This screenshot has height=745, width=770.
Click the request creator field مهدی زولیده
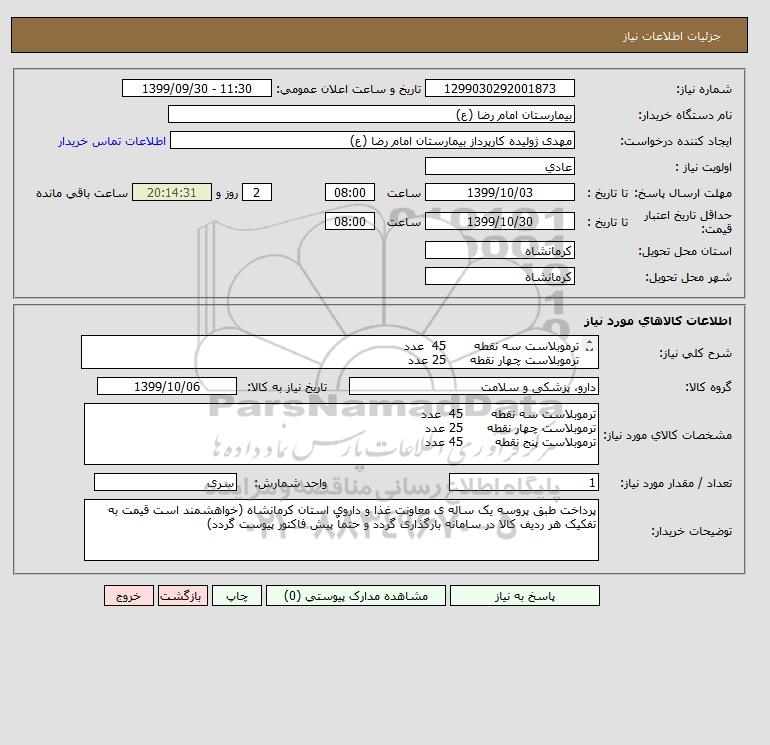(x=372, y=140)
